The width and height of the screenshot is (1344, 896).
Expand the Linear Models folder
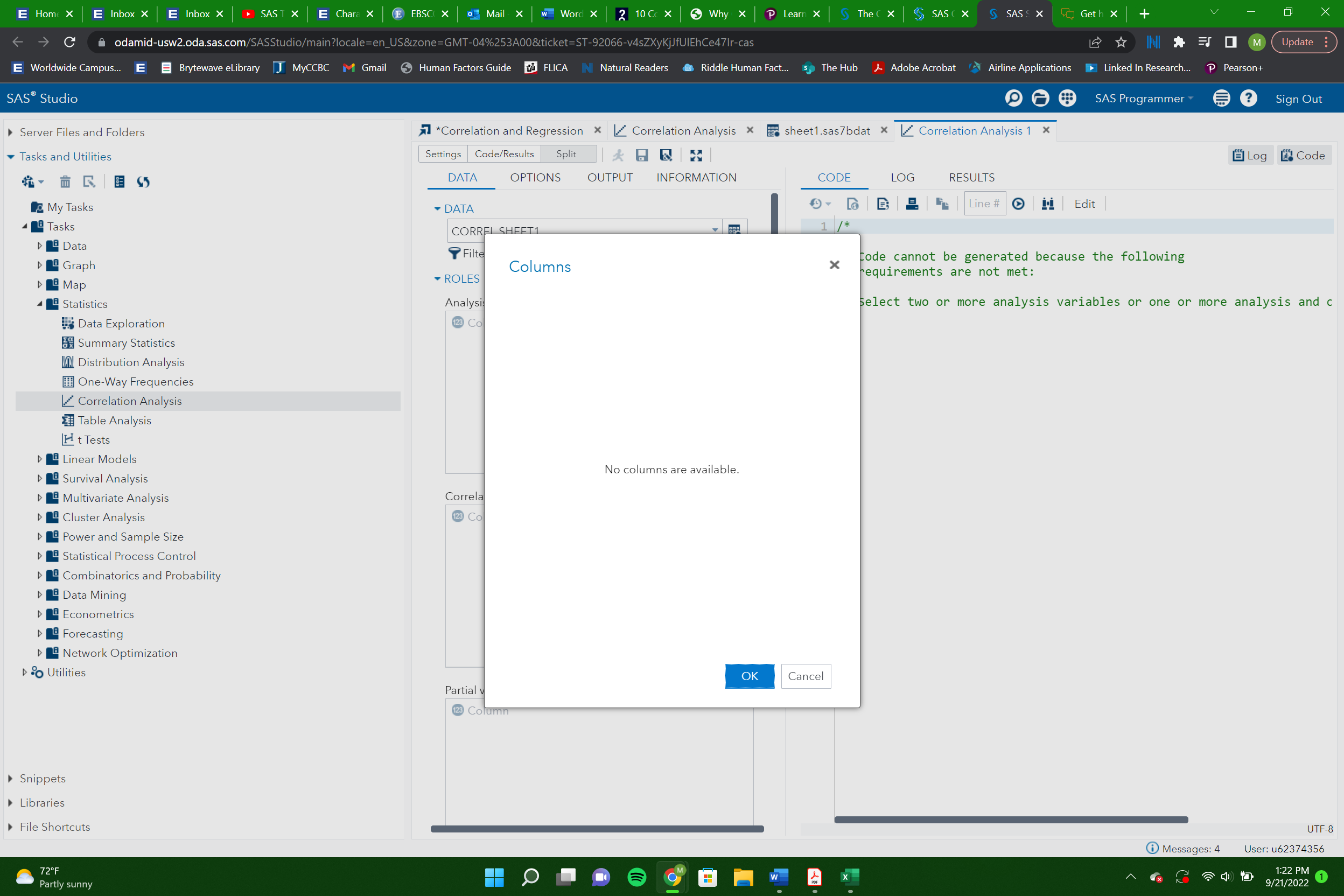pyautogui.click(x=39, y=459)
